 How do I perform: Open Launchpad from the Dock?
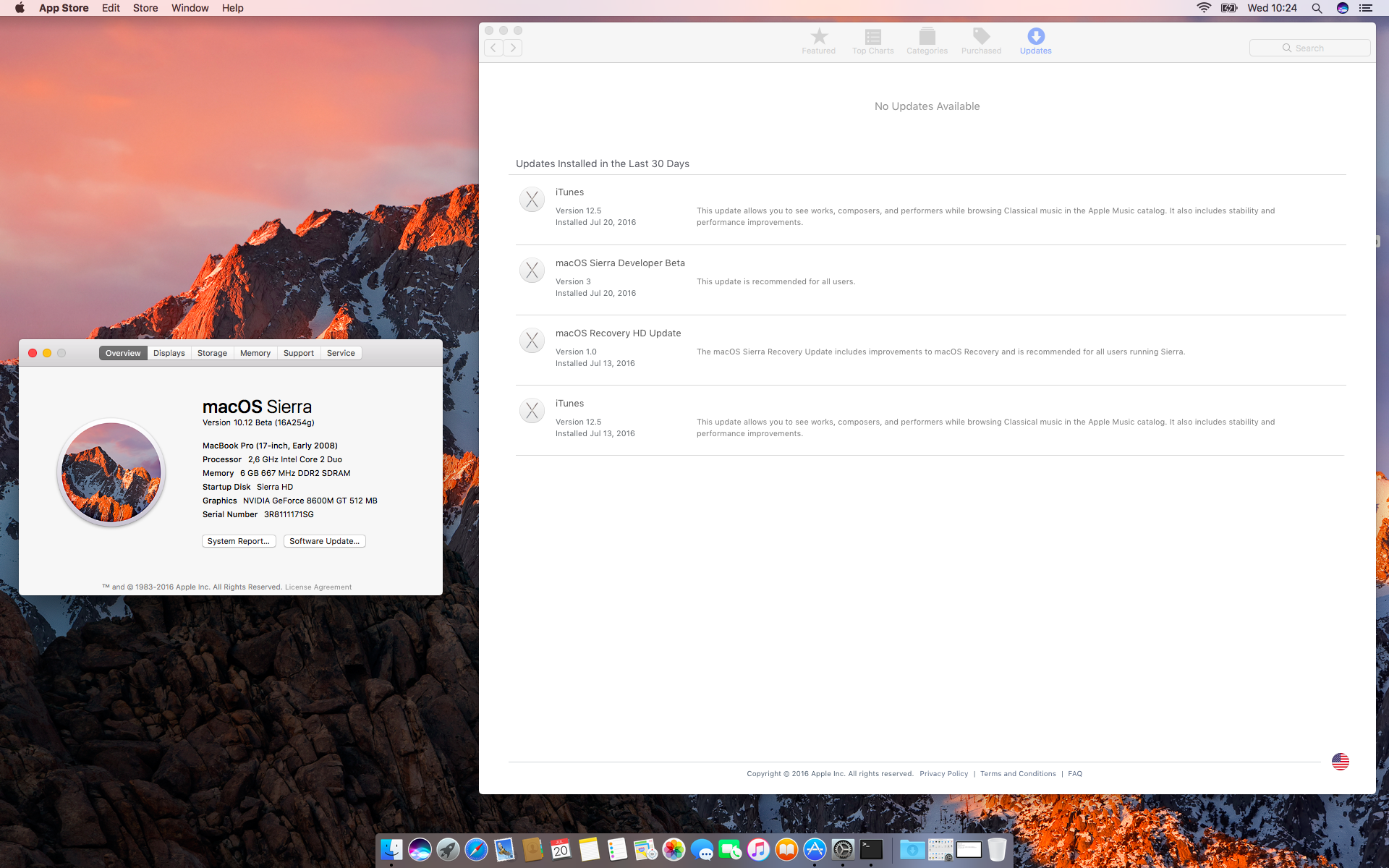tap(448, 849)
